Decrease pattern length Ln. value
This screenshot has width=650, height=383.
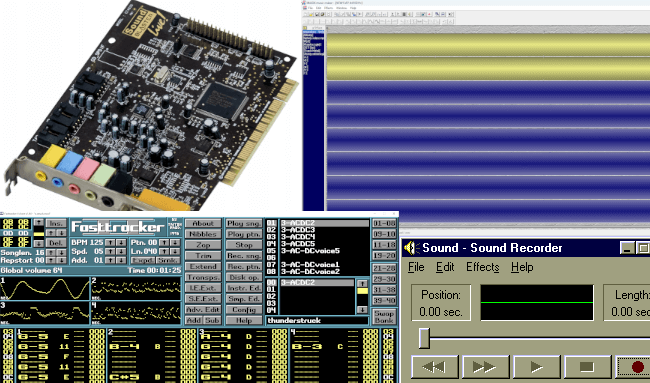(x=175, y=251)
